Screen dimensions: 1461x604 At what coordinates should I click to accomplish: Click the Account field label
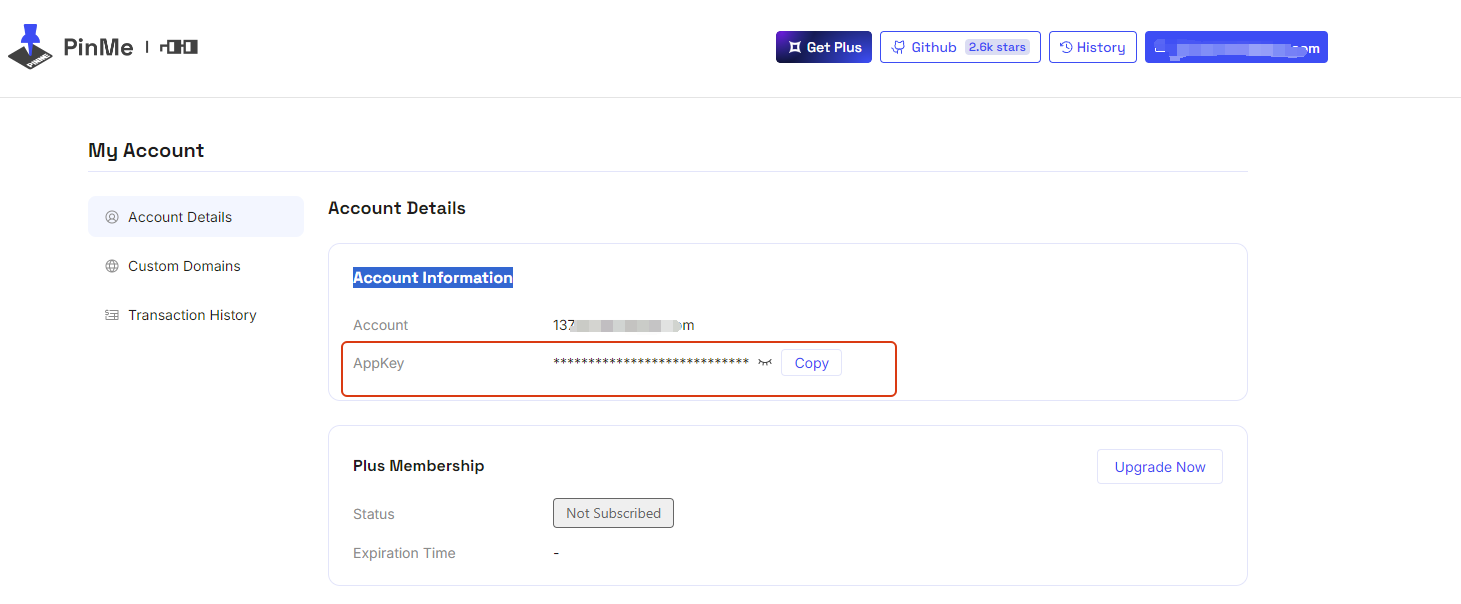(381, 325)
